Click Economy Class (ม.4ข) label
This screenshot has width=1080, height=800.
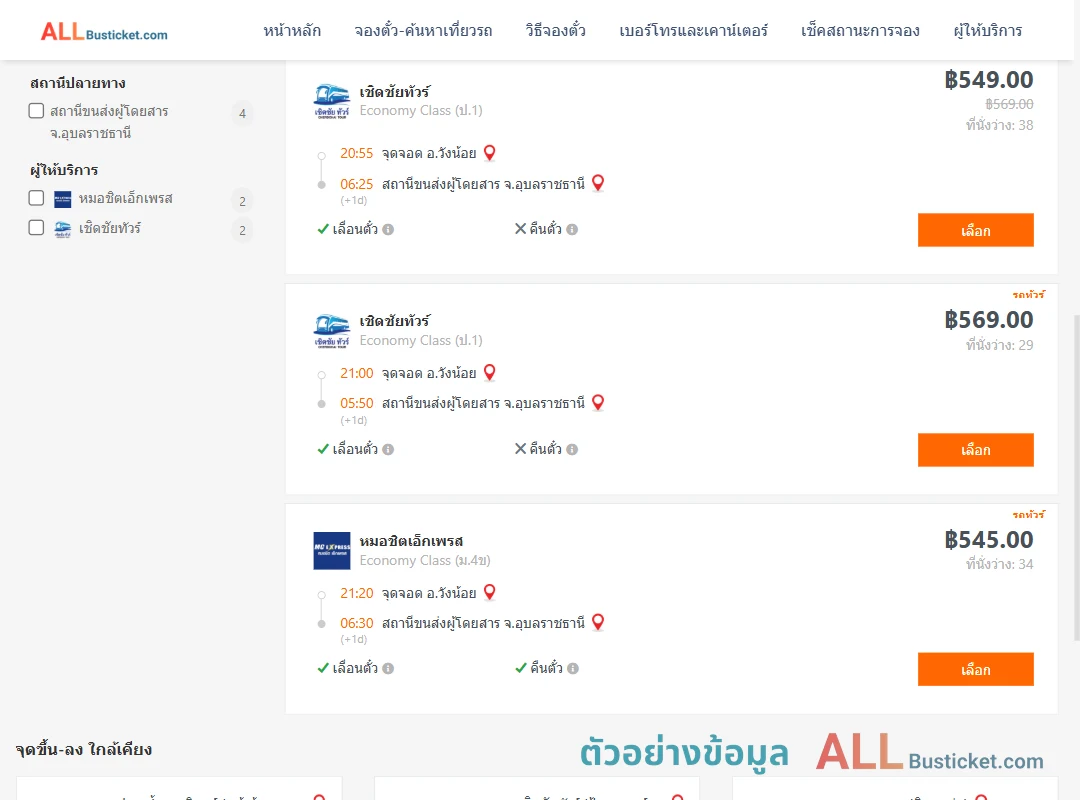click(x=425, y=560)
